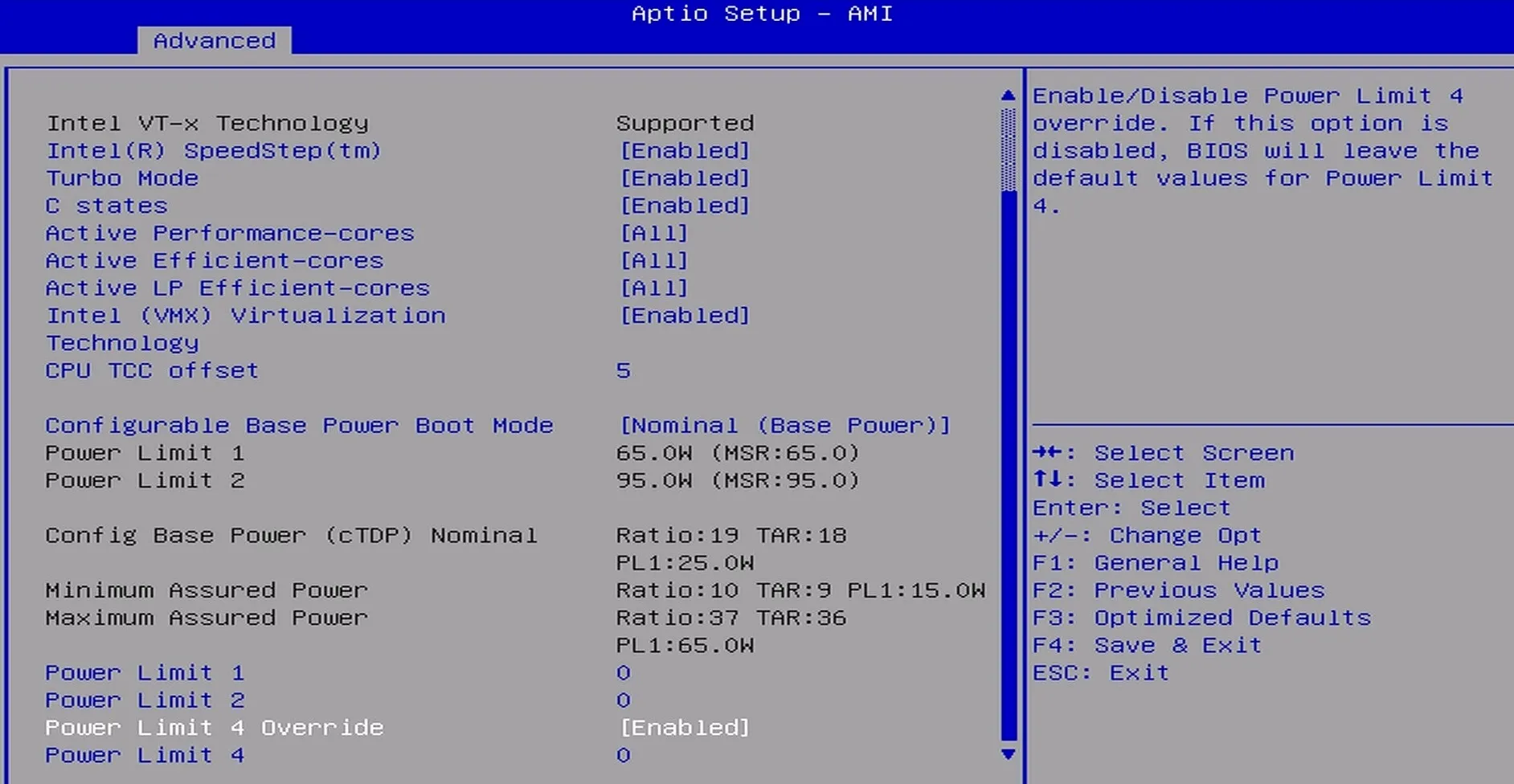
Task: Click the Config Base Power (cTDP) Nominal label
Action: [x=292, y=536]
